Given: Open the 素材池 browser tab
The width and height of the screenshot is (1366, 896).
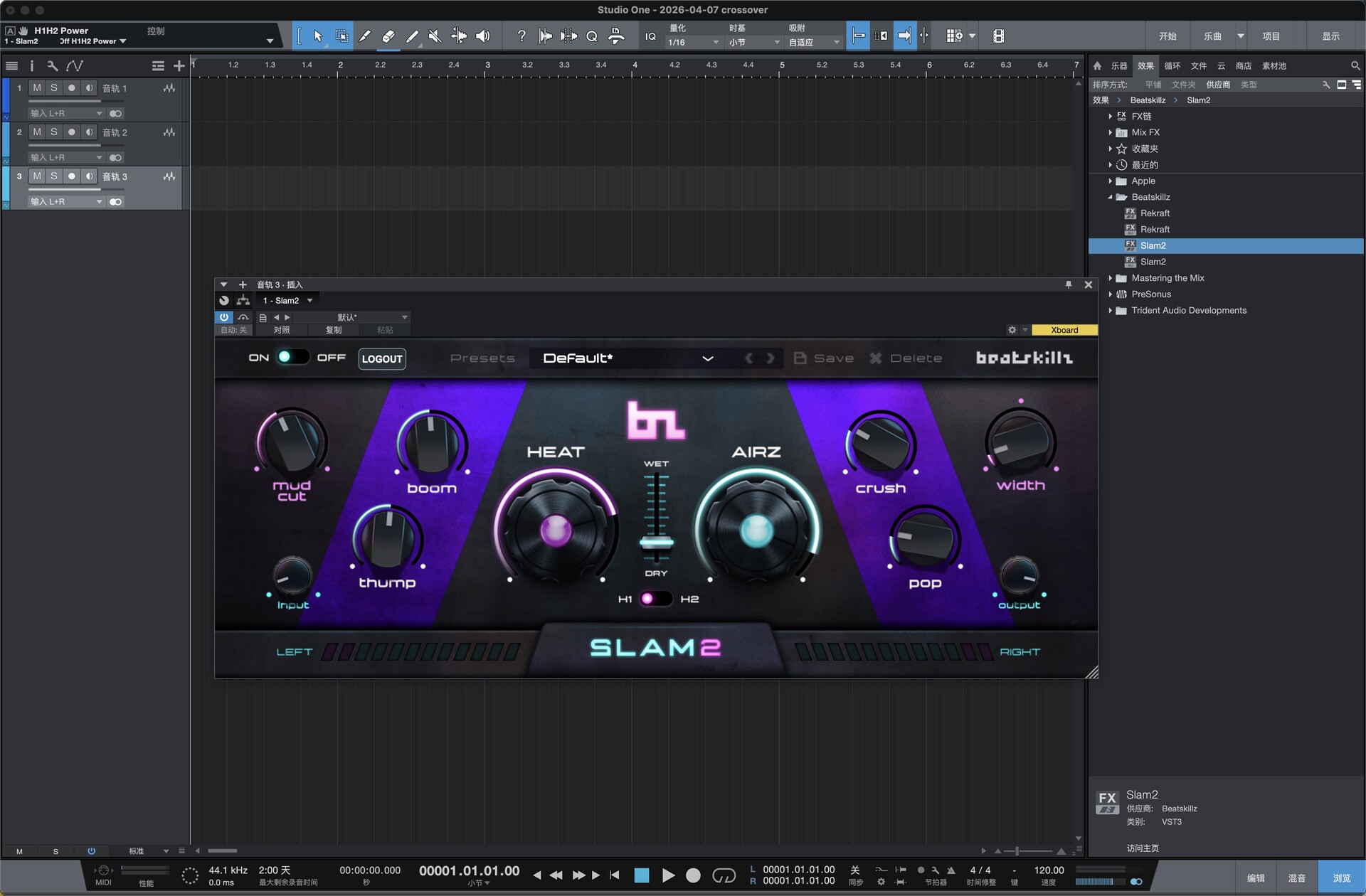Looking at the screenshot, I should (1274, 66).
